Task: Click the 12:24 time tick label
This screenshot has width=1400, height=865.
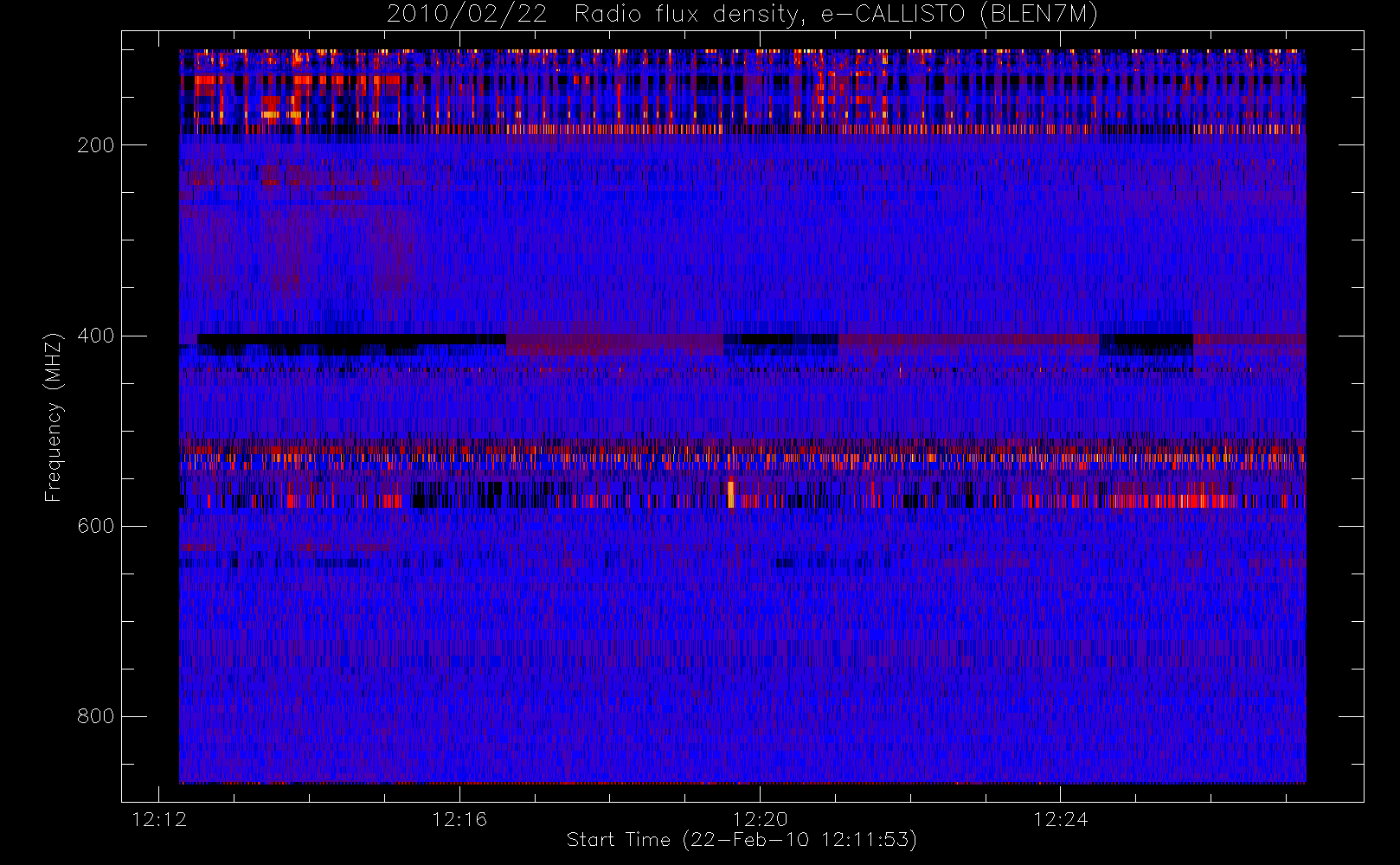Action: click(x=1060, y=819)
